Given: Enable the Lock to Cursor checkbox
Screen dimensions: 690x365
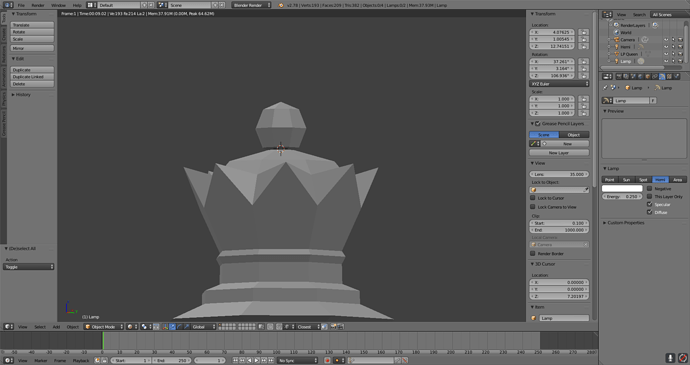Looking at the screenshot, I should tap(533, 198).
